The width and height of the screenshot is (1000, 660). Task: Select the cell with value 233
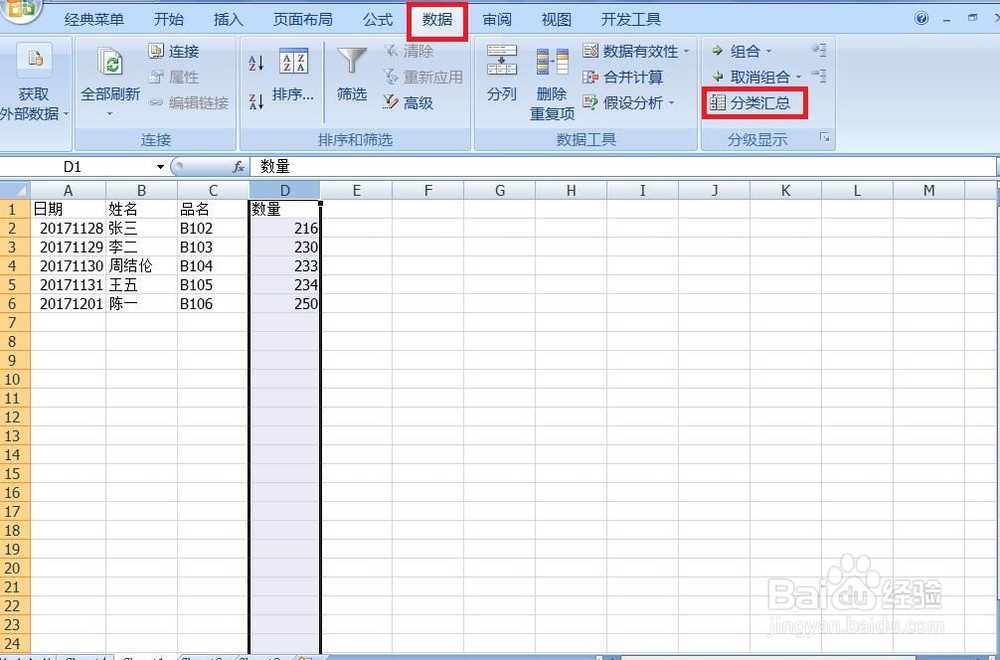point(285,266)
